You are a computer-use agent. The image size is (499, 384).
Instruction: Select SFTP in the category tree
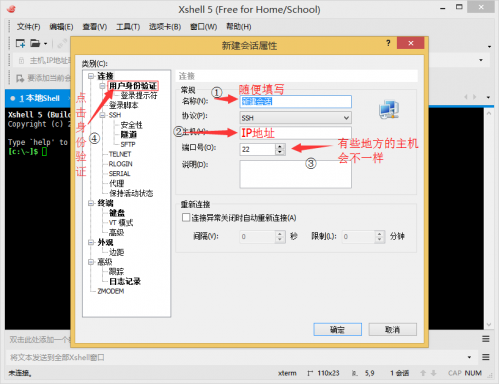(128, 144)
